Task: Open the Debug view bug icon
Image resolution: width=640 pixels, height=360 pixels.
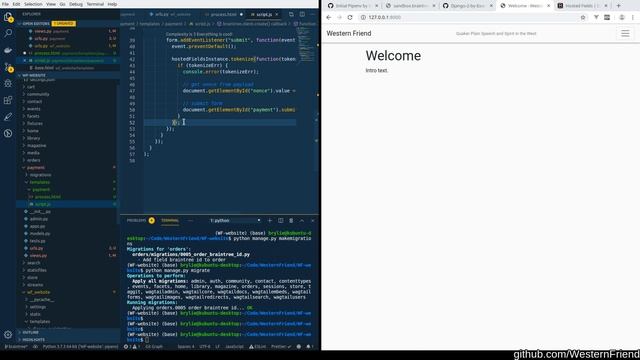Action: coord(8,83)
